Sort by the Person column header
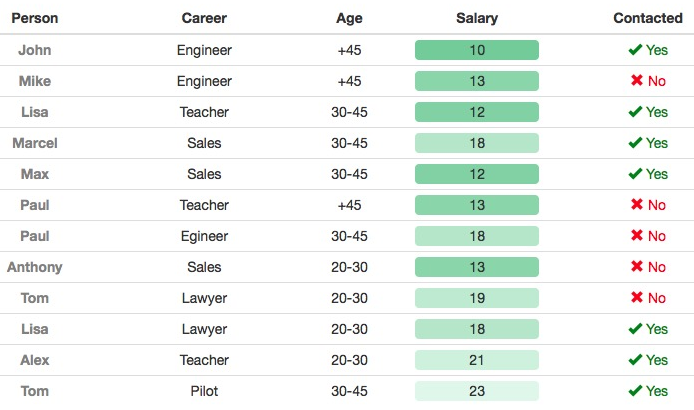This screenshot has height=410, width=694. coord(35,18)
